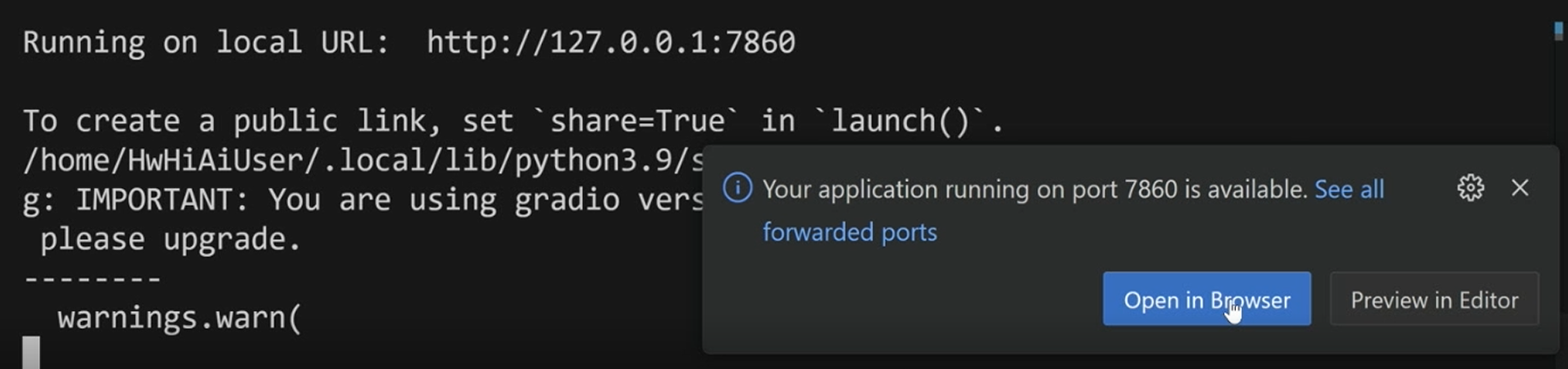Click the blinking terminal cursor block
This screenshot has width=1568, height=369.
(31, 352)
